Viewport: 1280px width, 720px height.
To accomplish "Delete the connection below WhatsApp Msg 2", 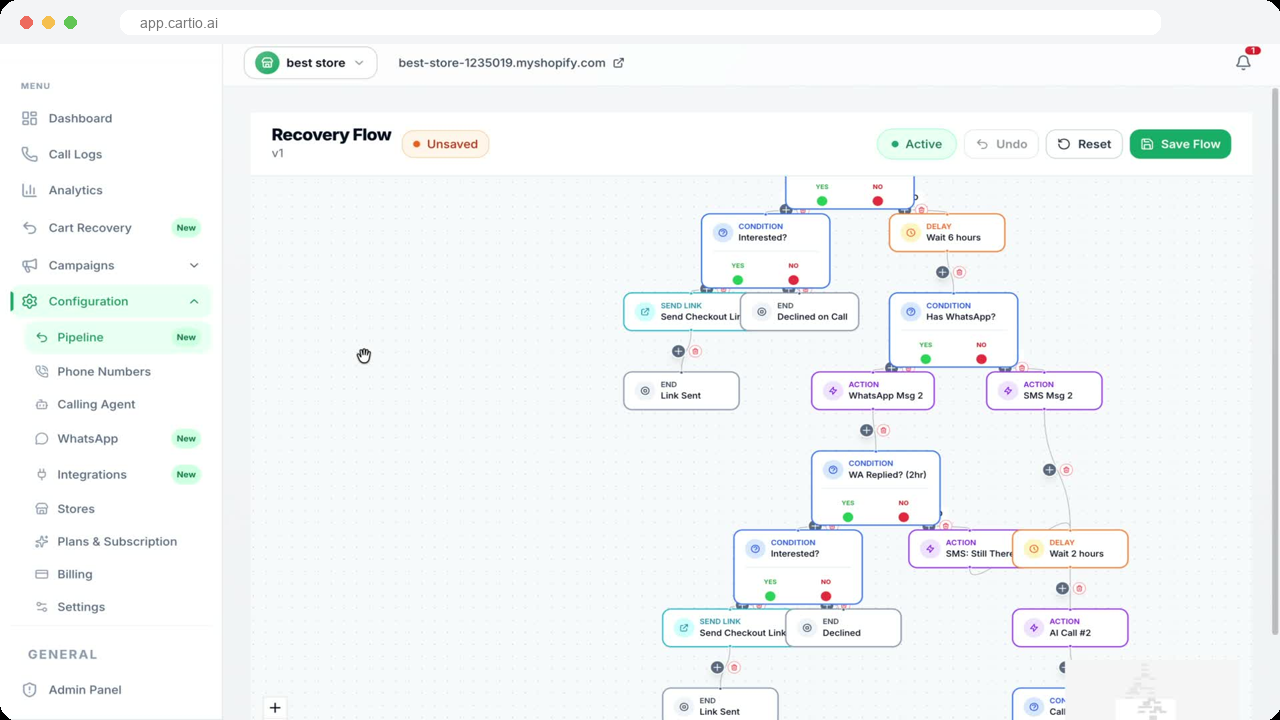I will (x=883, y=430).
